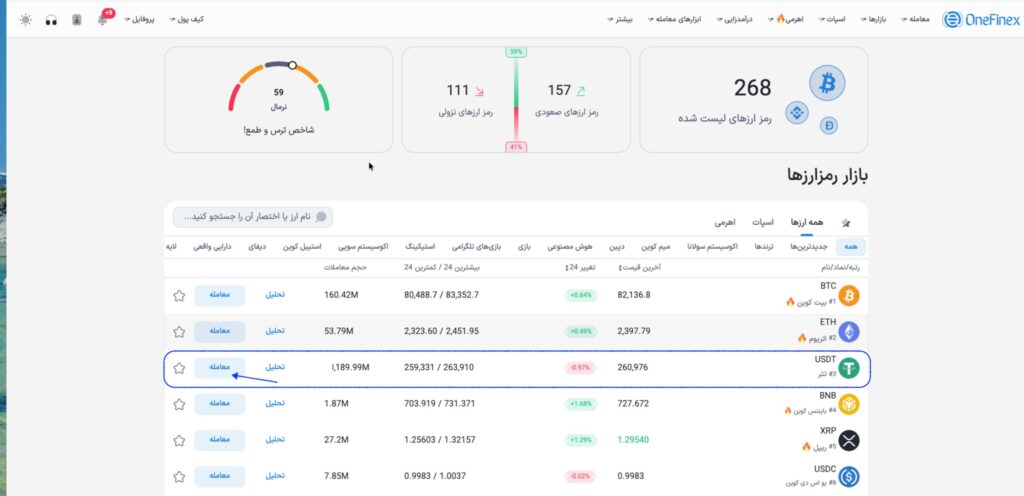
Task: Toggle the sun light/dark theme icon
Action: 25,20
